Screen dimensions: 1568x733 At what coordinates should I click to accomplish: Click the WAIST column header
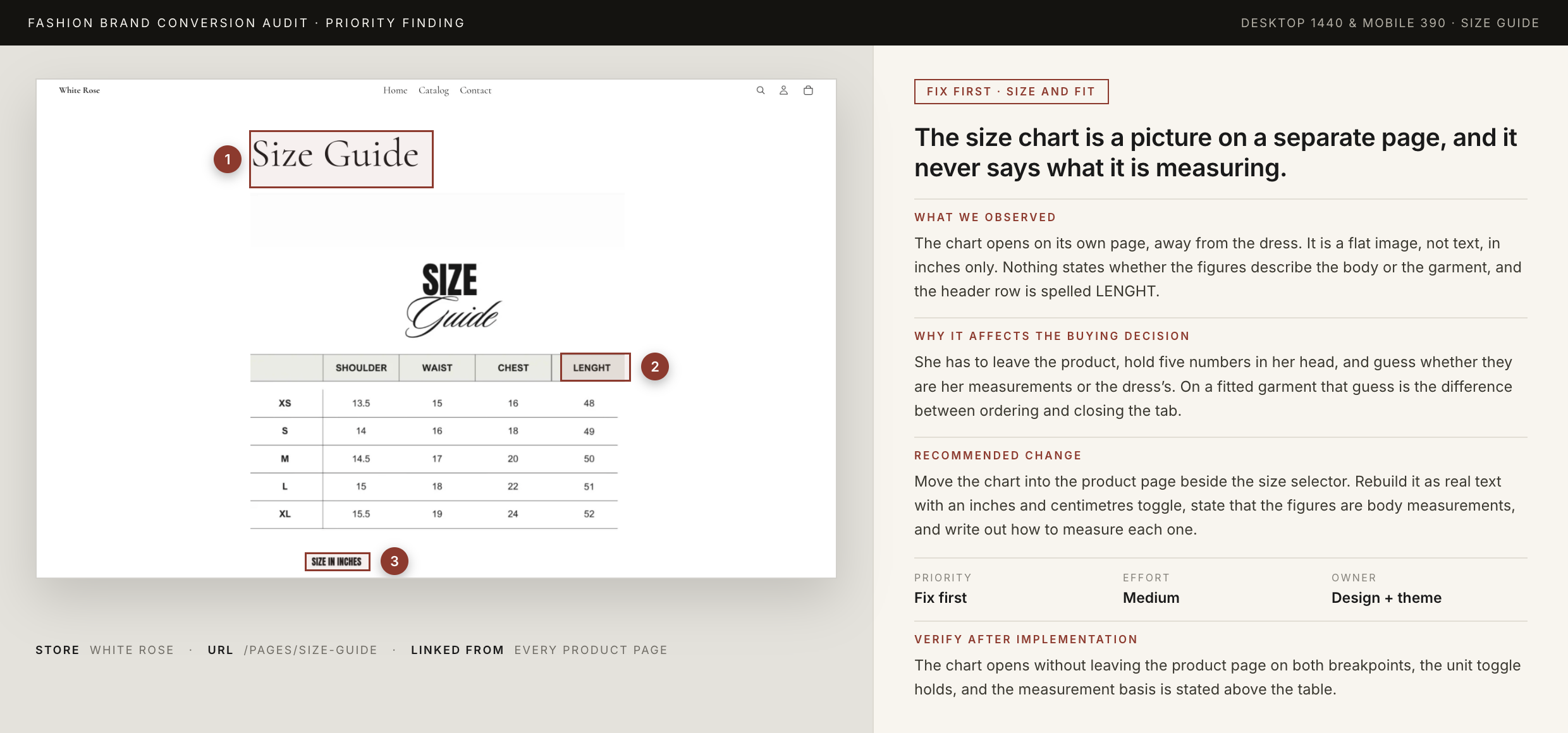pos(438,368)
